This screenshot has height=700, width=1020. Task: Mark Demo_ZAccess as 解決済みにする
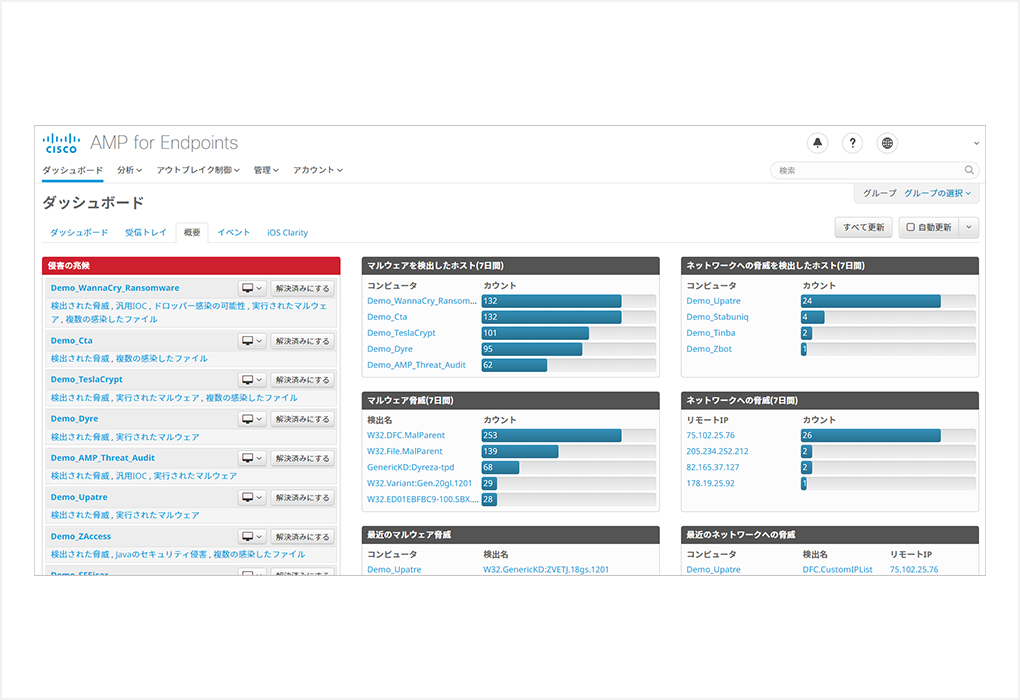pos(302,537)
